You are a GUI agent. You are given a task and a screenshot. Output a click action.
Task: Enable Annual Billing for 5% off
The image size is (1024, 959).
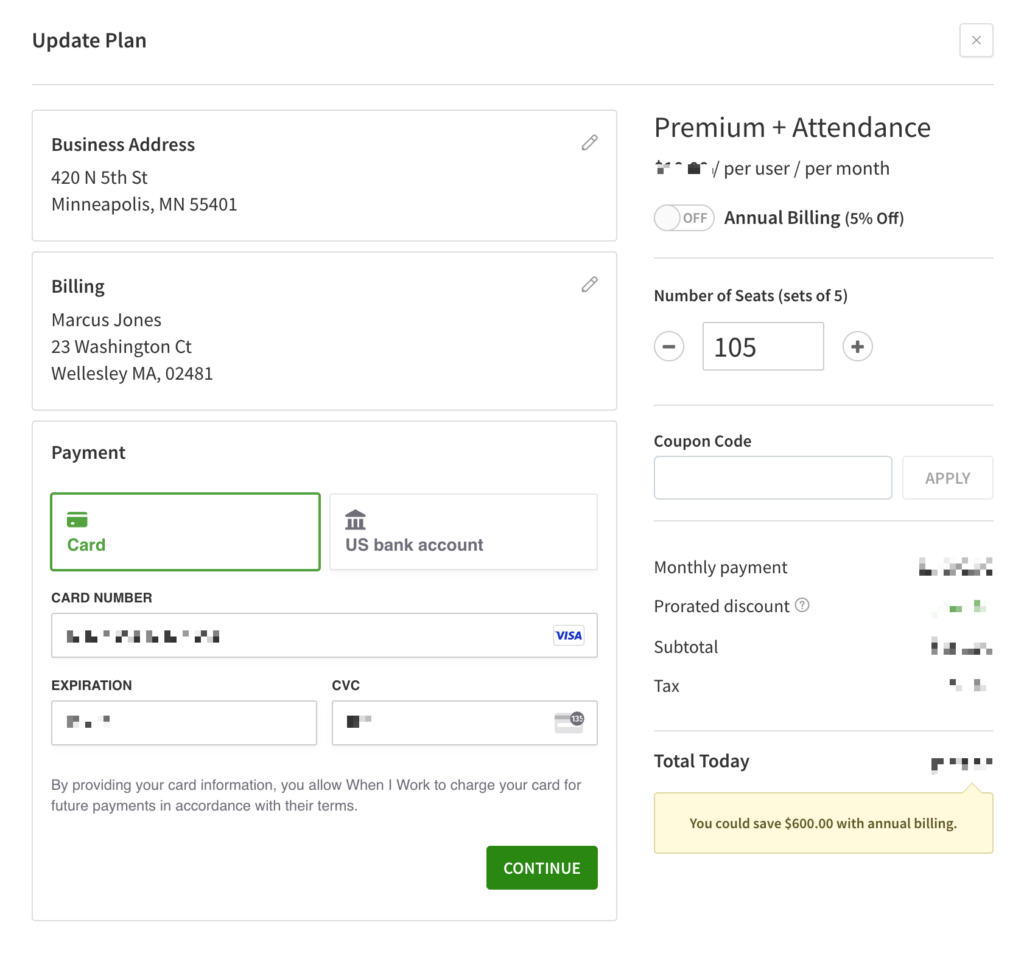click(x=684, y=217)
